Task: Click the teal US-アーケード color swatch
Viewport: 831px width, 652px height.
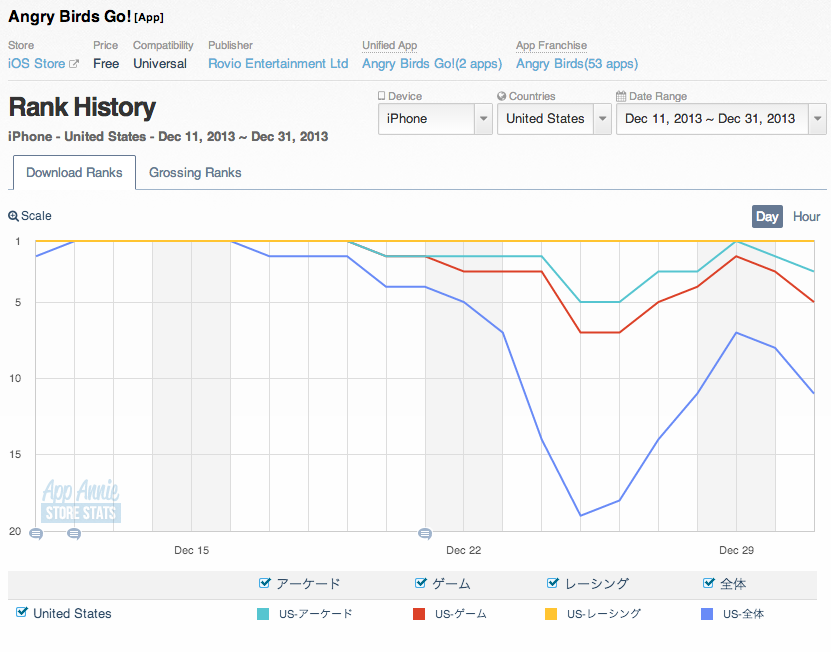Action: (263, 614)
